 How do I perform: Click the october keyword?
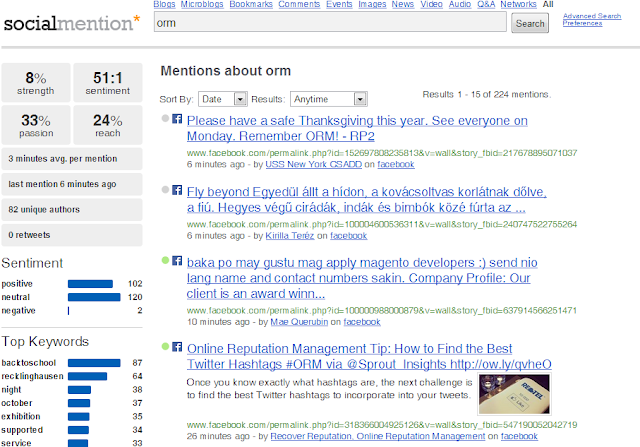[x=16, y=403]
